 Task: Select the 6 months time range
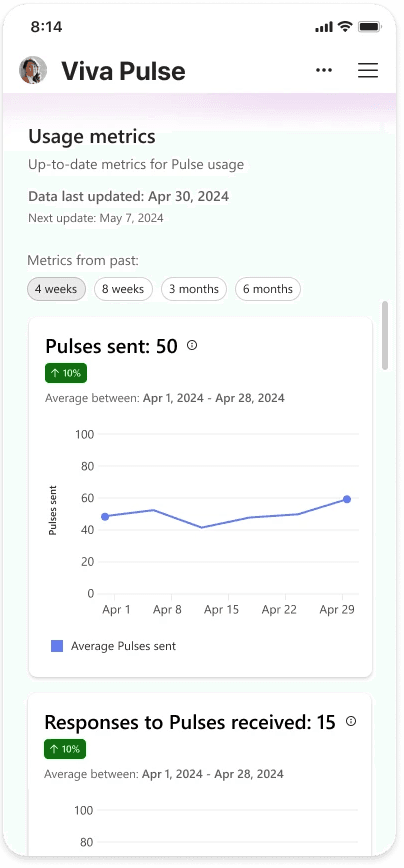[268, 289]
